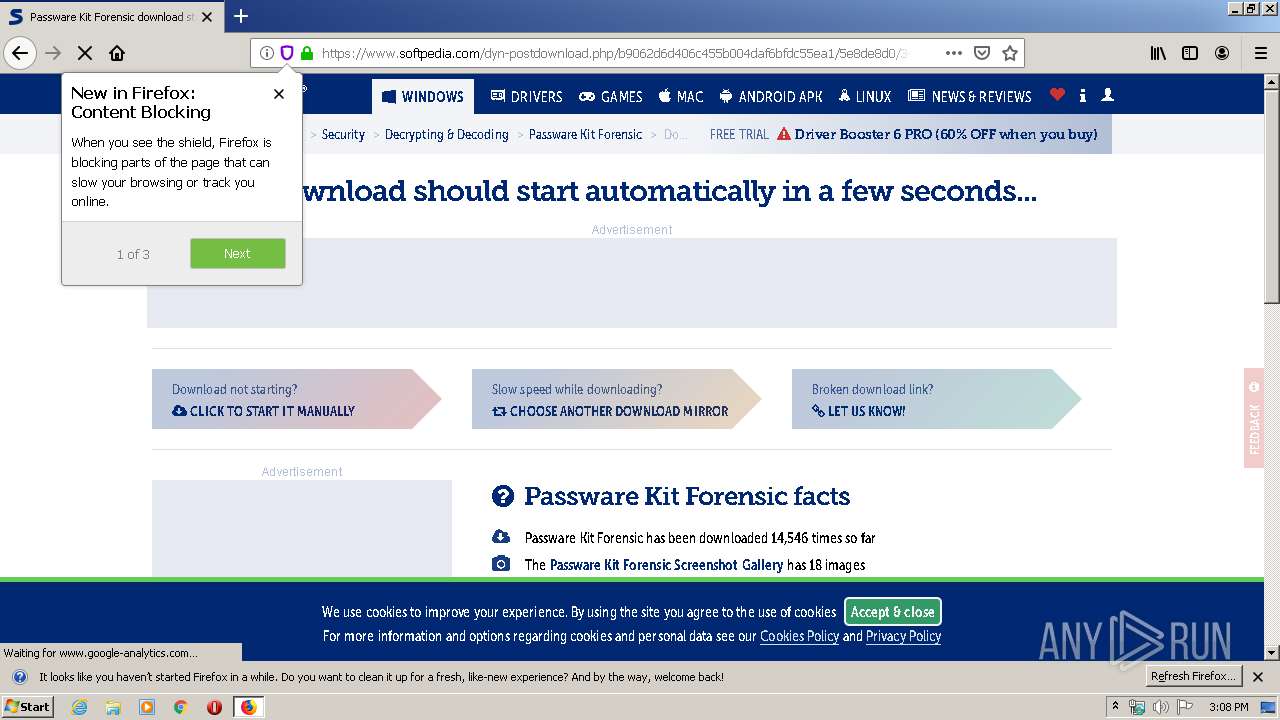Open the DRIVERS section
The image size is (1280, 720).
pos(527,96)
